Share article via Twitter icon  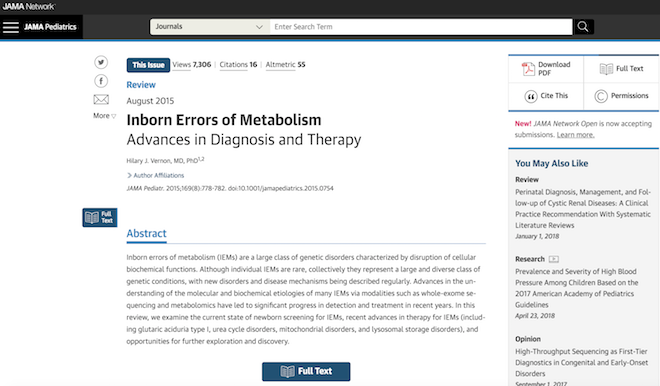101,62
